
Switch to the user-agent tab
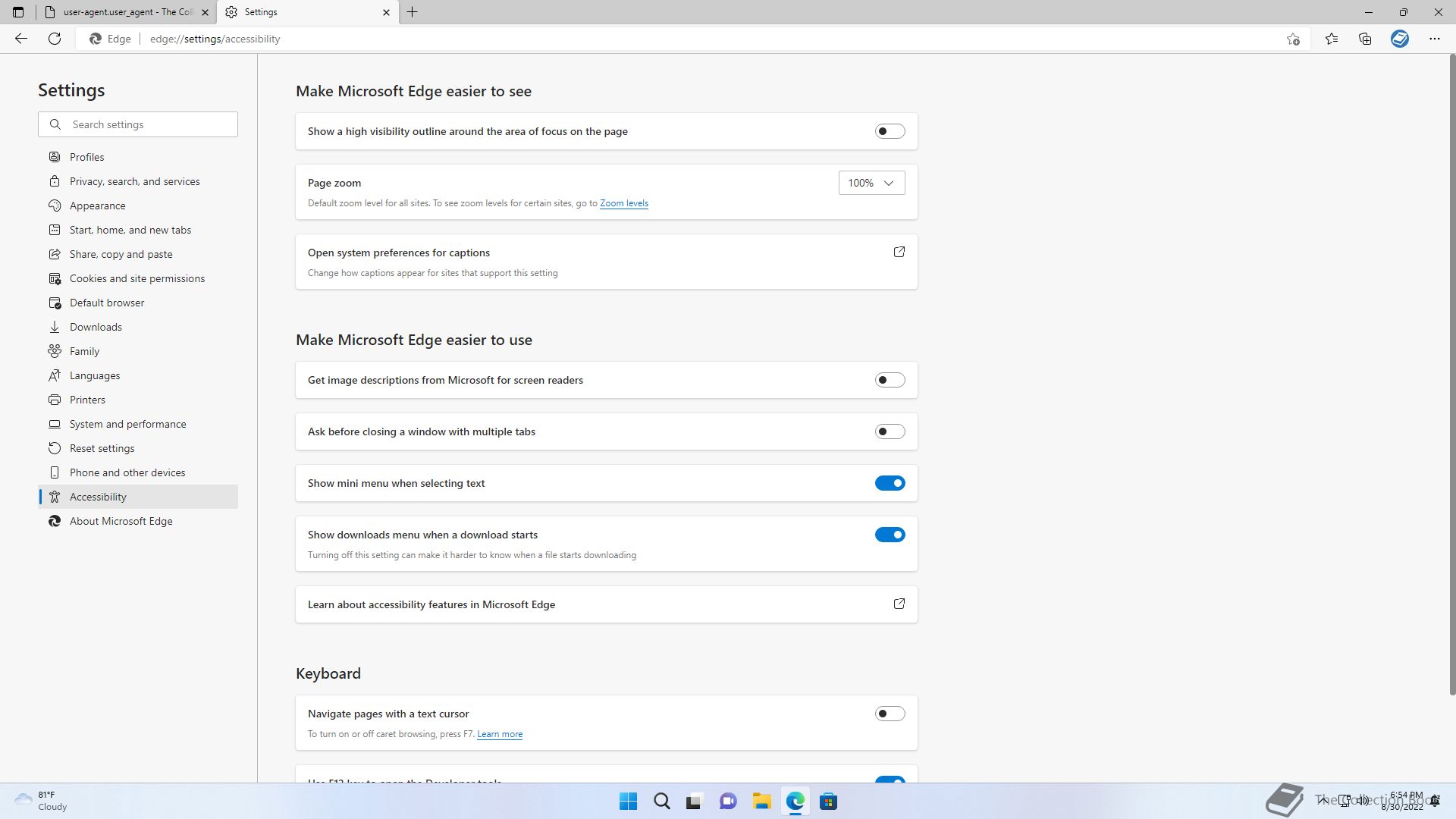(x=125, y=12)
